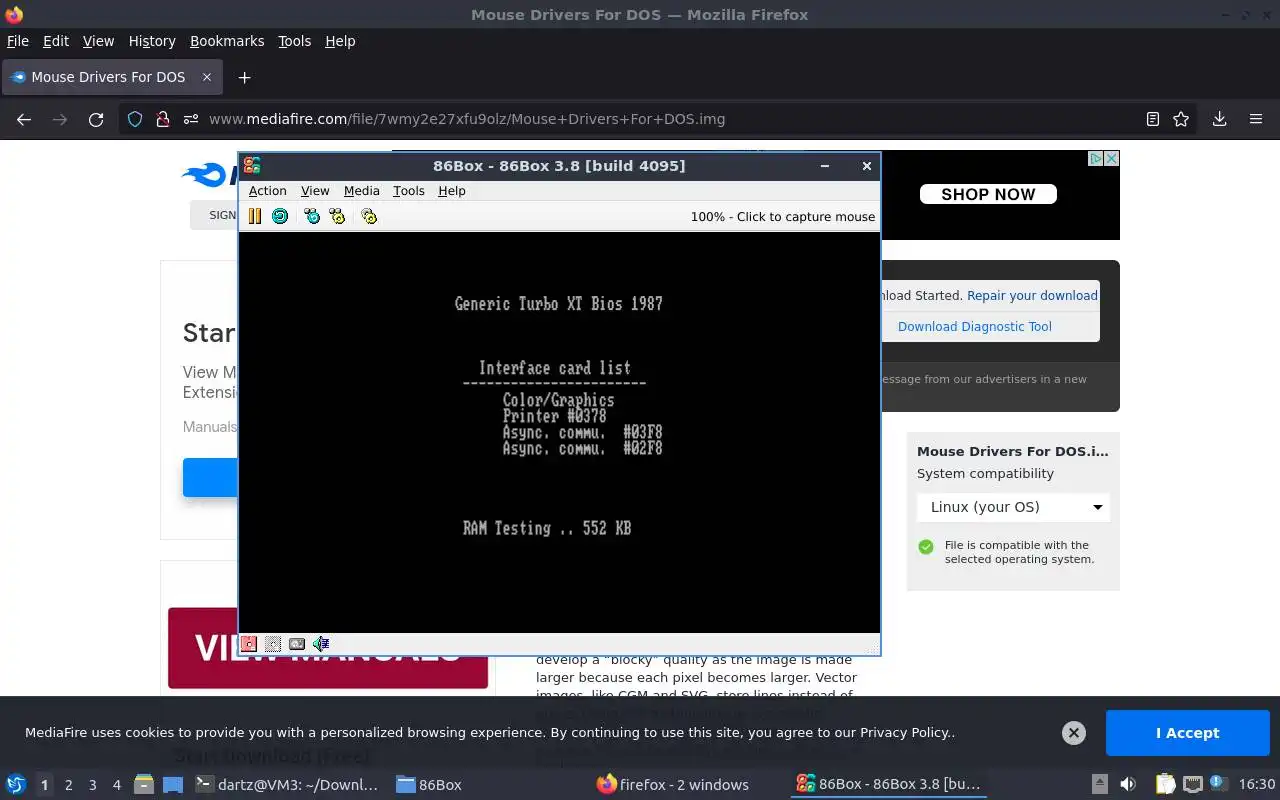Click the I Accept cookie button
This screenshot has height=800, width=1280.
(1187, 733)
